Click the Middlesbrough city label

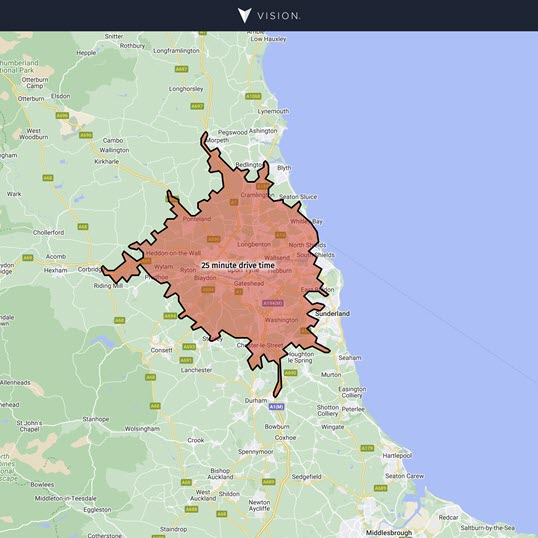389,533
